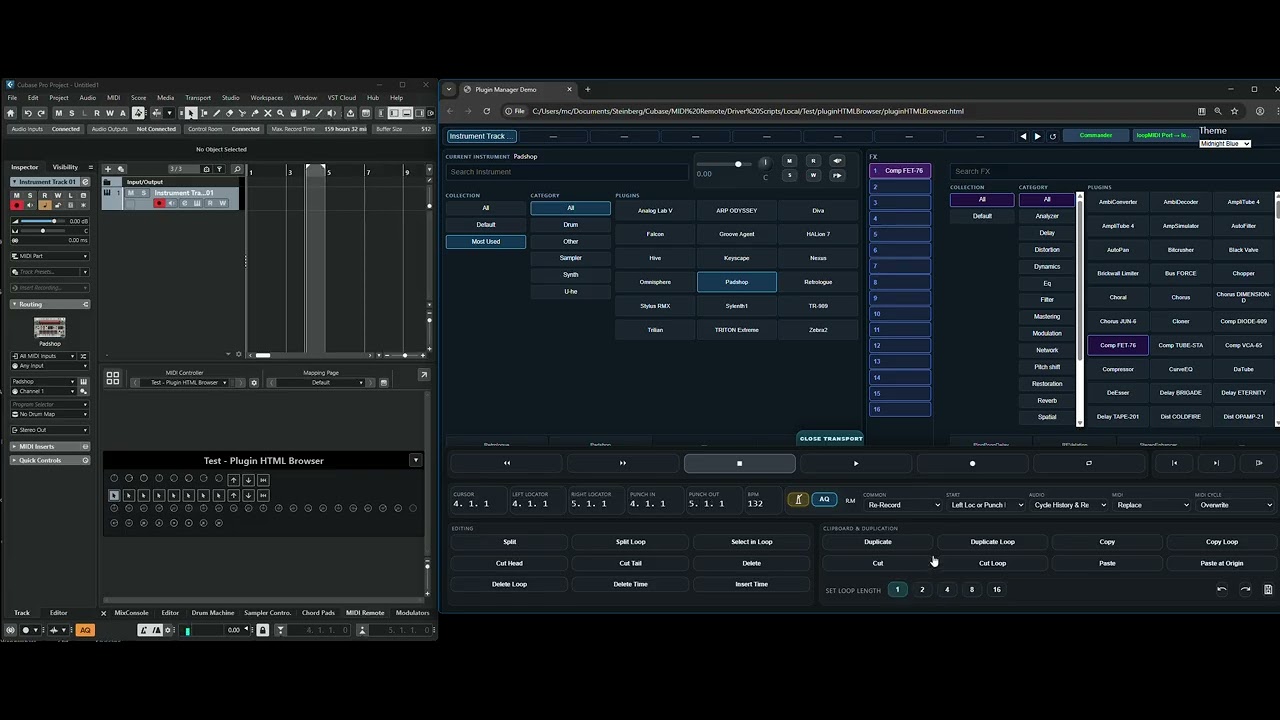Open the Re-Record common mode dropdown
The image size is (1280, 720).
pos(903,505)
